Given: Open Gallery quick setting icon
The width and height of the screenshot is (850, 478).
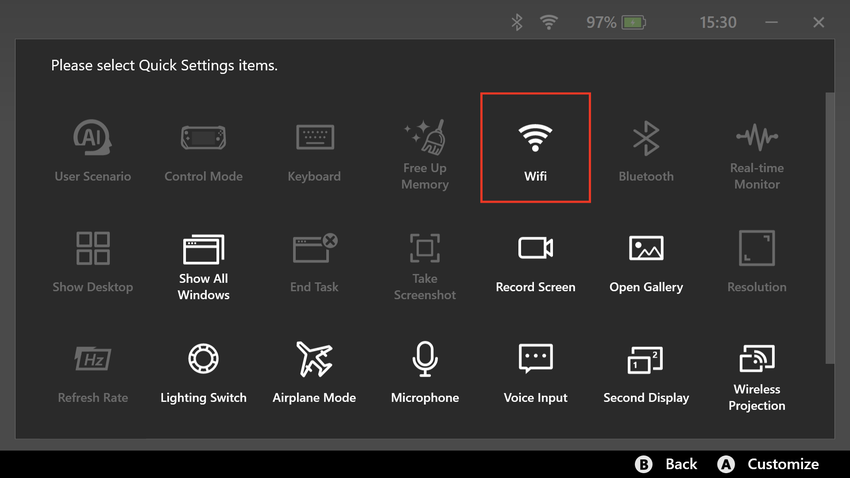Looking at the screenshot, I should [x=646, y=261].
